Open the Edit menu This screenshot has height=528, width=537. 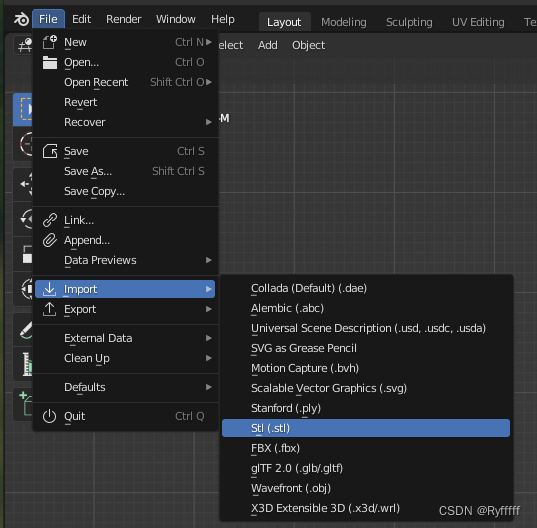click(x=82, y=19)
